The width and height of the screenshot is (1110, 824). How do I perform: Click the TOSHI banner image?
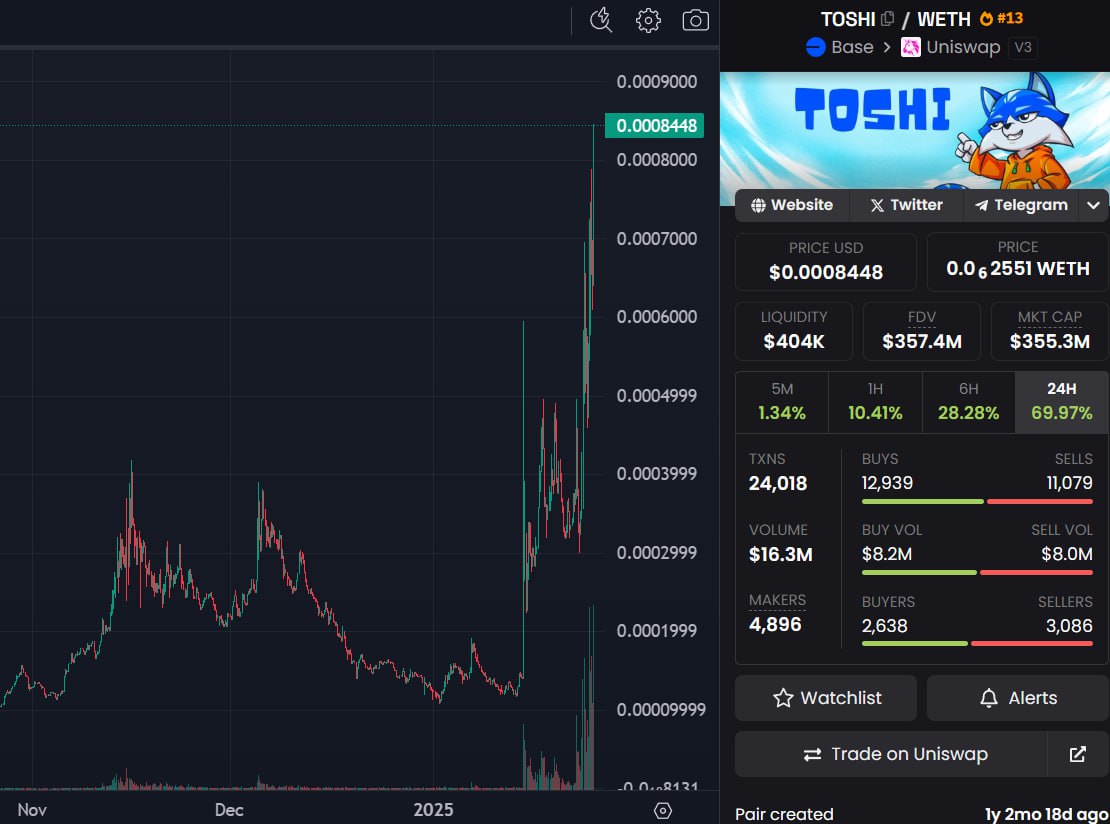(915, 130)
